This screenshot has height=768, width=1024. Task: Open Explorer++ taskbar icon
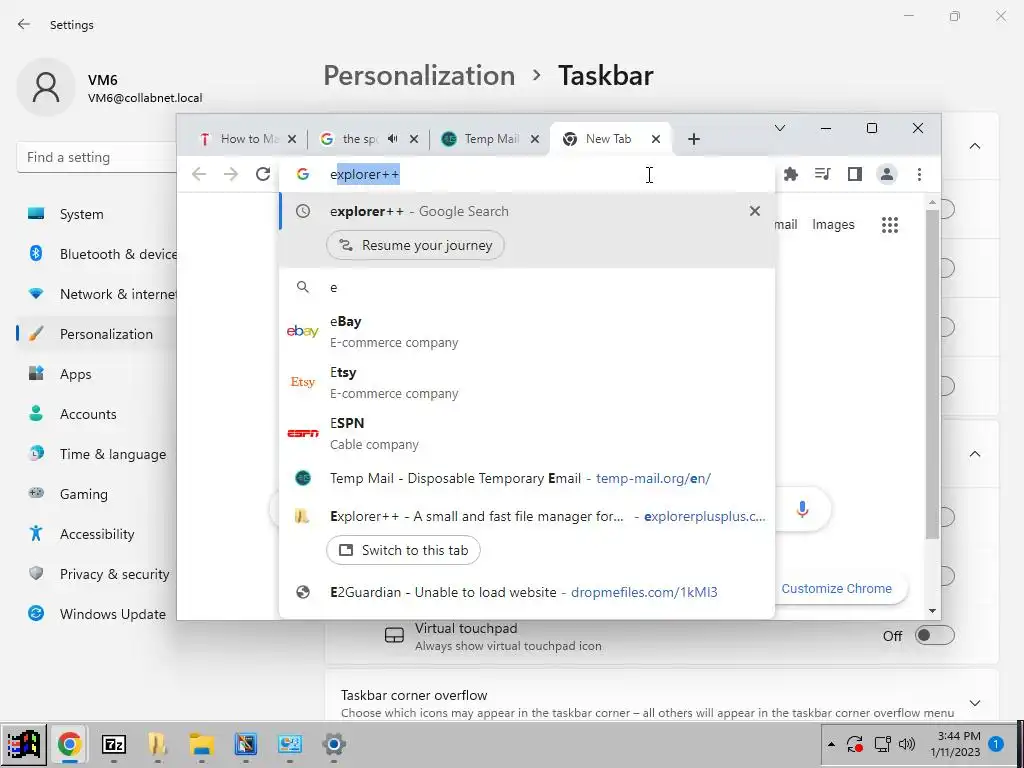(157, 744)
